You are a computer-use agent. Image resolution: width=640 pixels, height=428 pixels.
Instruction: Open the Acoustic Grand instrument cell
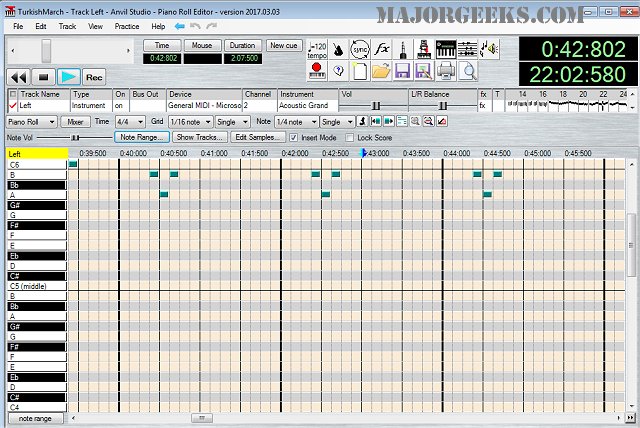tap(308, 106)
